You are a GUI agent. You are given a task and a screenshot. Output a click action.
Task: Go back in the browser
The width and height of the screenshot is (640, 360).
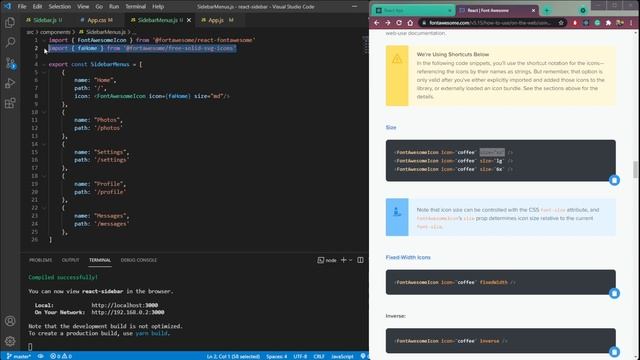pos(376,23)
